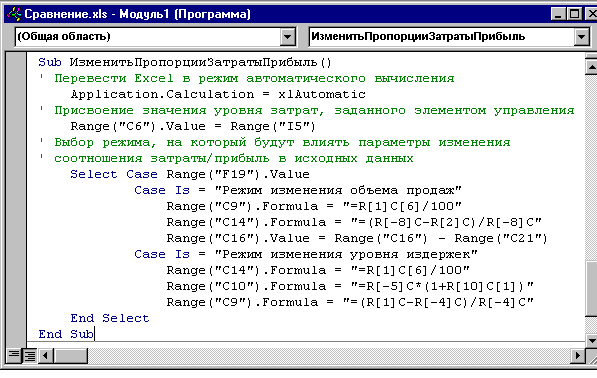Click the 'End Sub' line
This screenshot has height=378, width=597.
[x=66, y=334]
